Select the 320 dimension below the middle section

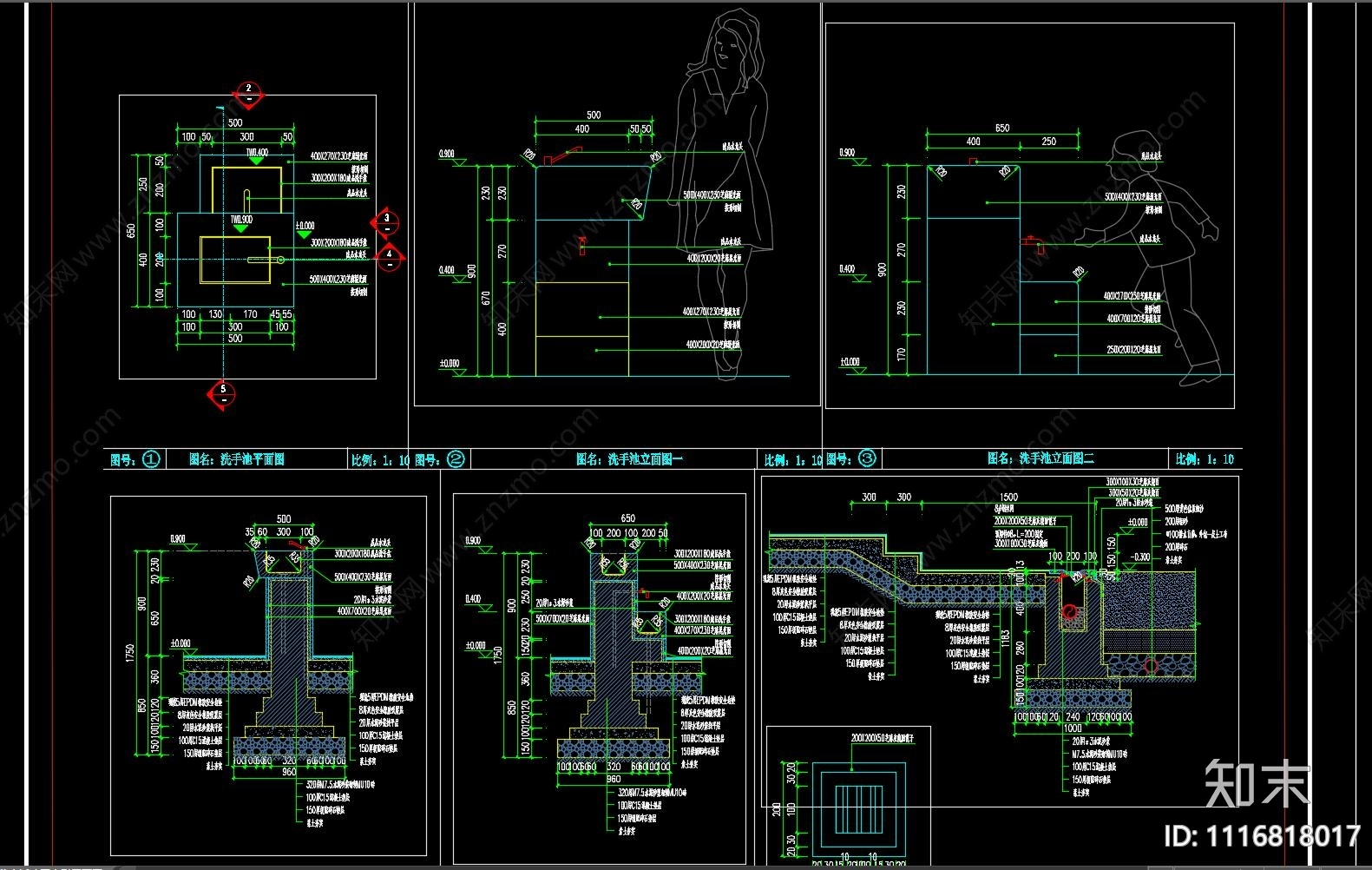pyautogui.click(x=614, y=767)
